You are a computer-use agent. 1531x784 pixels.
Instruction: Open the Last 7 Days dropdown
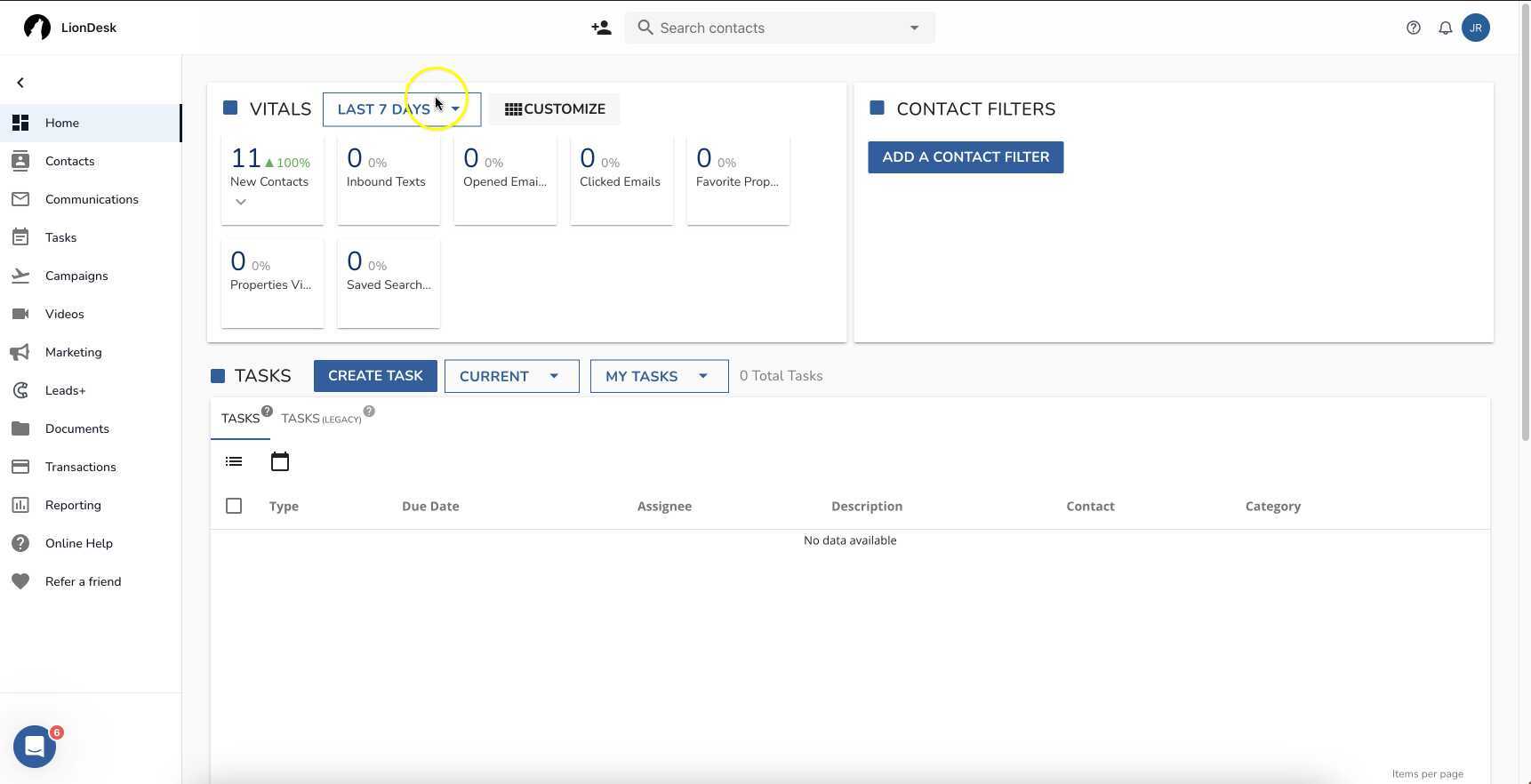(x=401, y=109)
